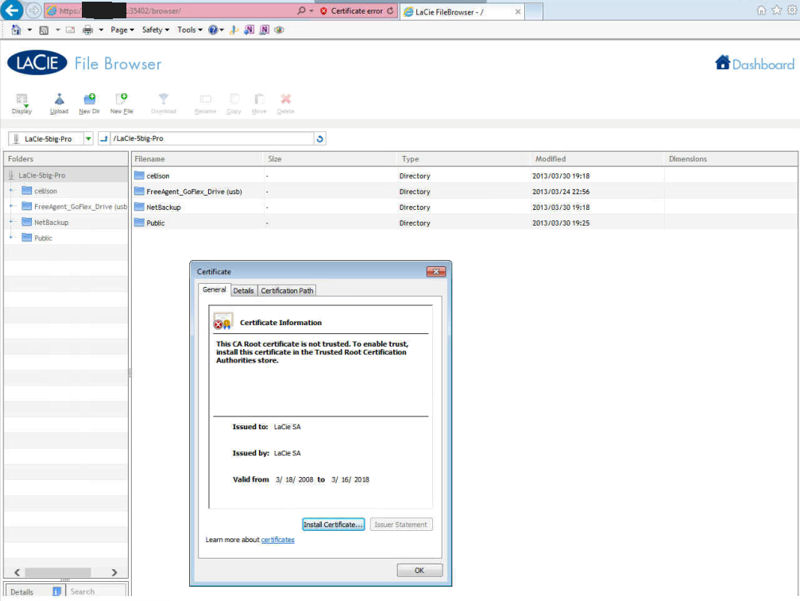This screenshot has height=601, width=800.
Task: Click the Dashboard home icon
Action: point(722,62)
